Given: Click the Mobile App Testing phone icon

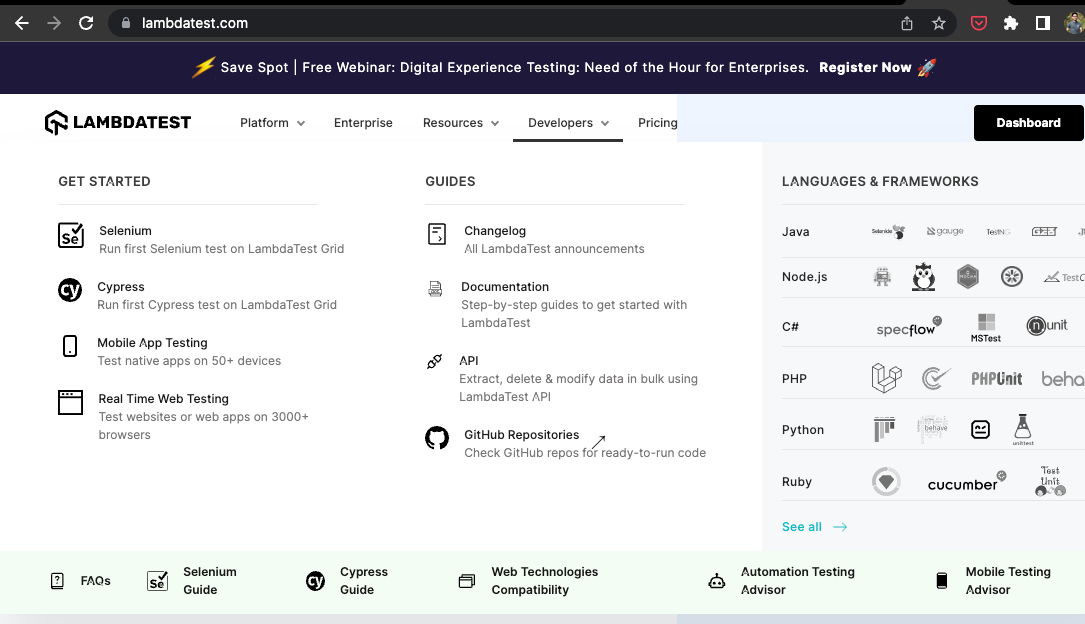Looking at the screenshot, I should [x=70, y=347].
